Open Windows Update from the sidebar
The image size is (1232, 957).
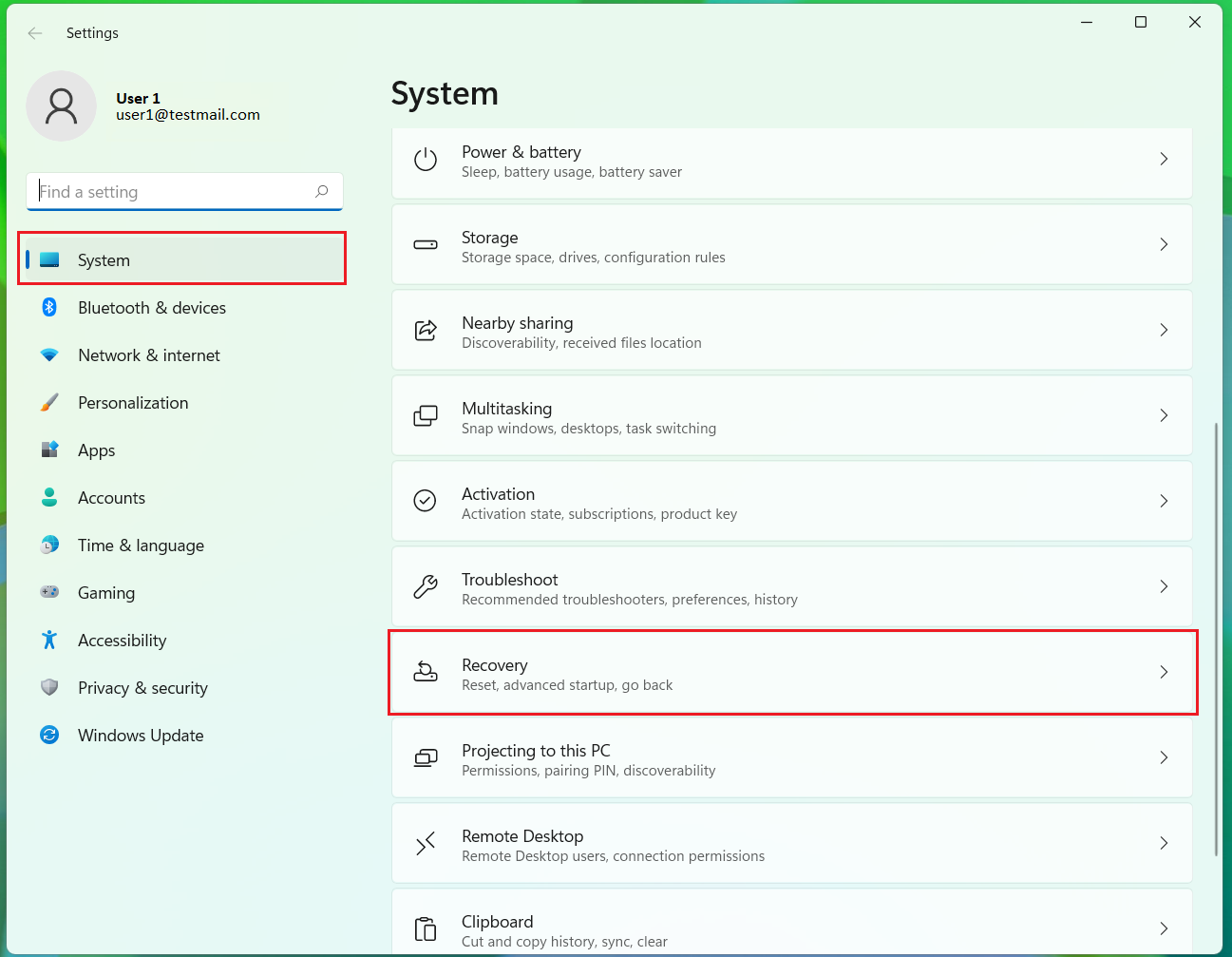(140, 735)
